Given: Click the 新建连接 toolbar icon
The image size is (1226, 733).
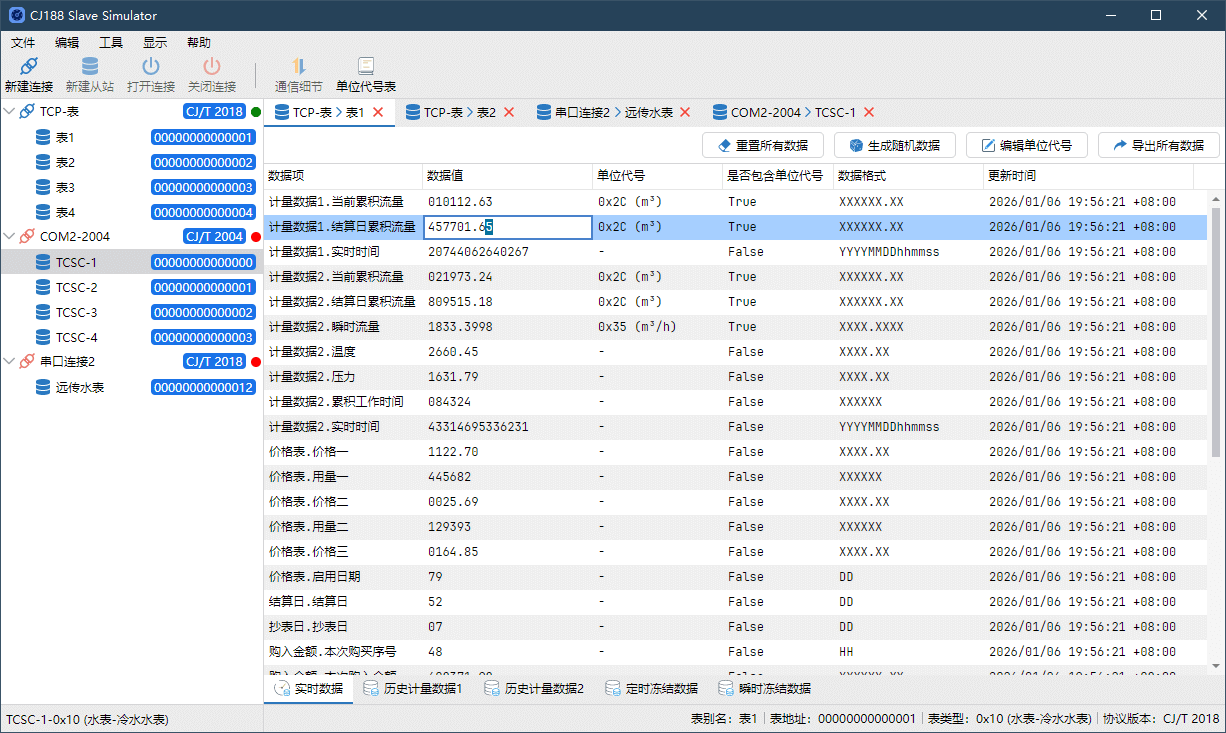Looking at the screenshot, I should coord(29,67).
